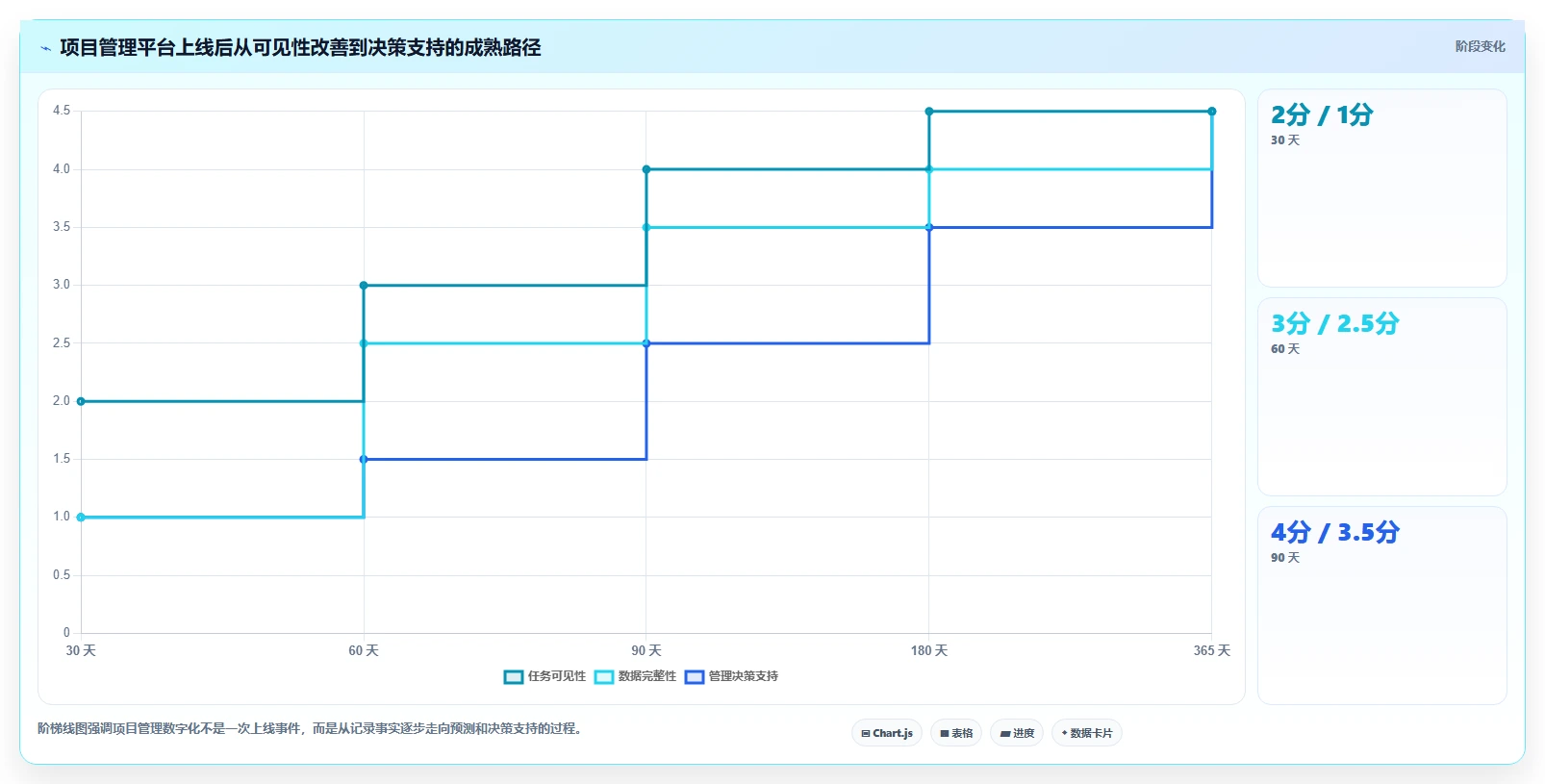Click the Chart.js pill button
Screen dimensions: 1545x784
pyautogui.click(x=887, y=733)
